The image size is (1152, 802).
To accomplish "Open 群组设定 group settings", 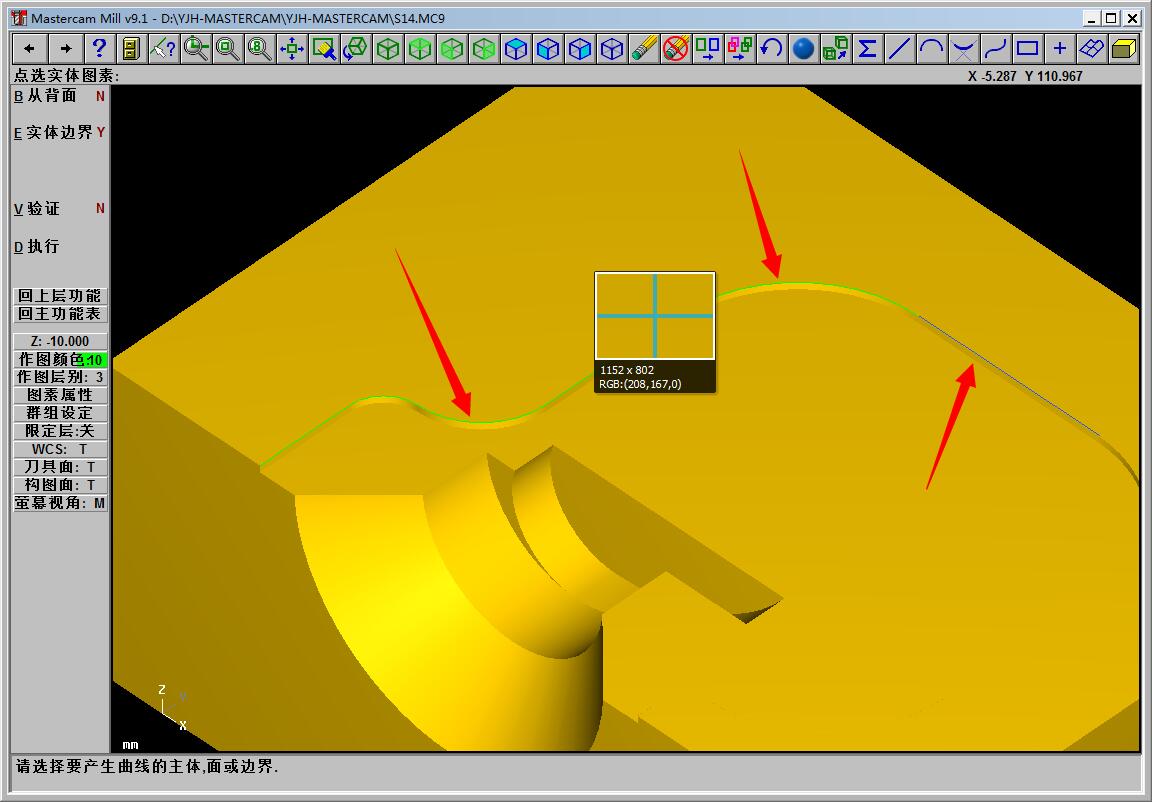I will 60,413.
